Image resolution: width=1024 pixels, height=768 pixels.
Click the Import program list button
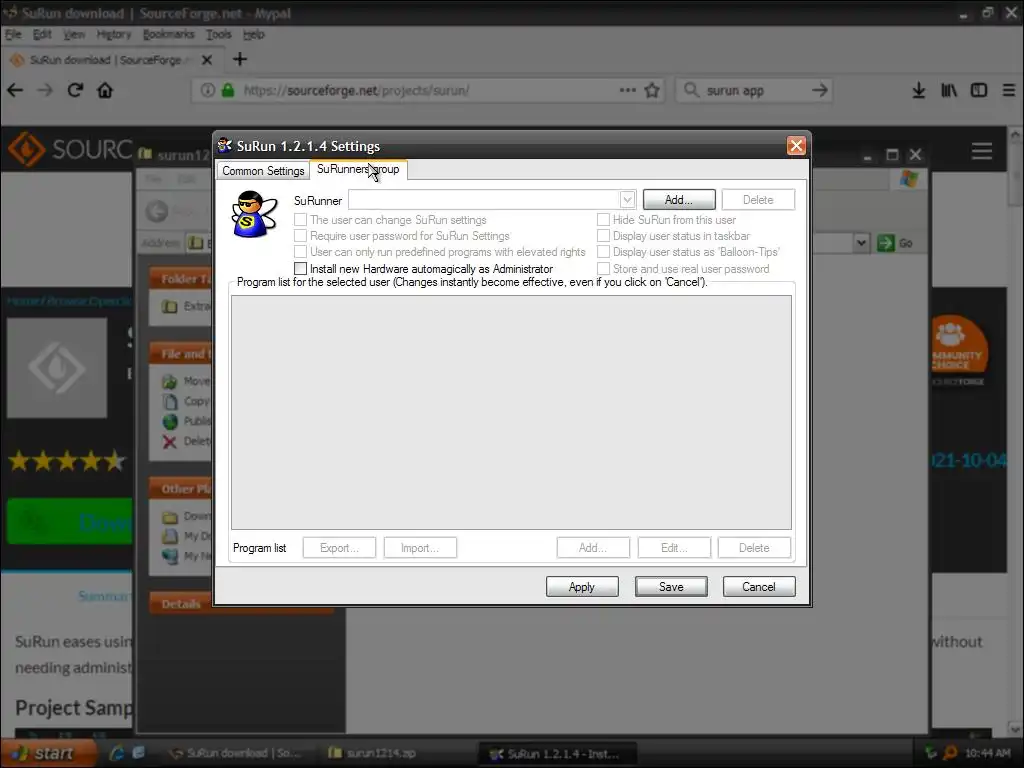click(420, 548)
